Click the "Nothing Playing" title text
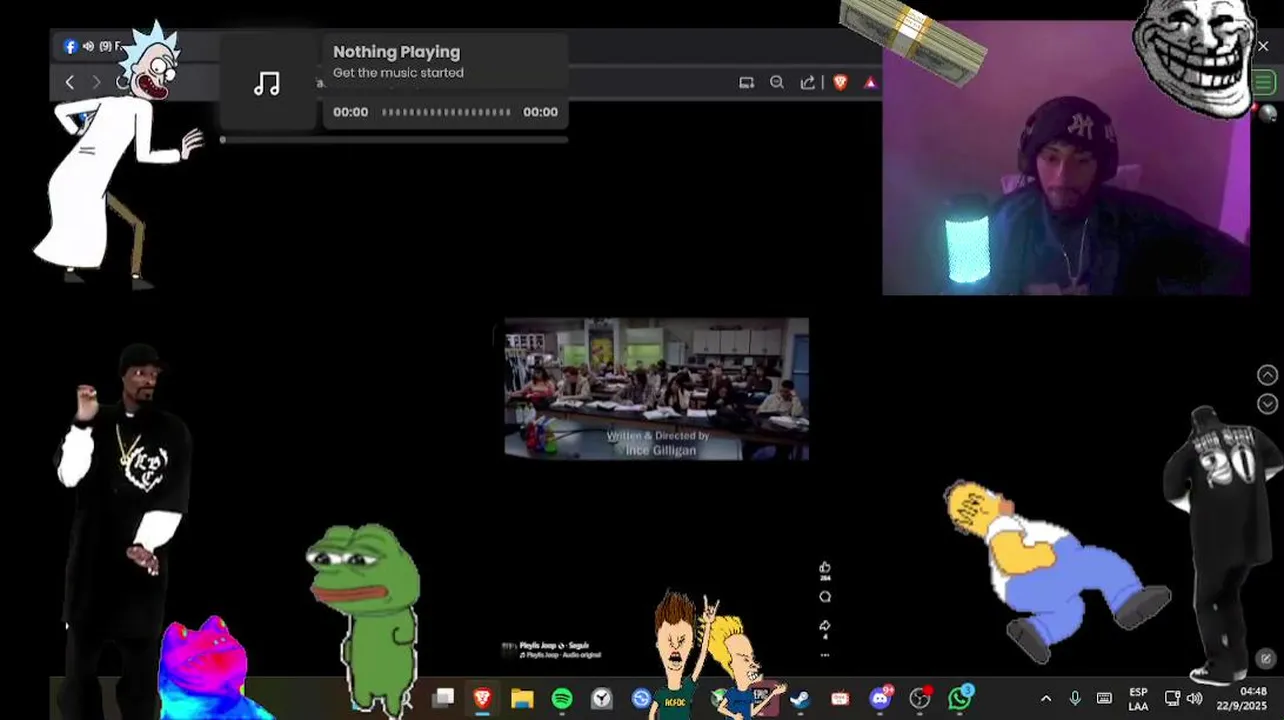The height and width of the screenshot is (720, 1284). [396, 52]
